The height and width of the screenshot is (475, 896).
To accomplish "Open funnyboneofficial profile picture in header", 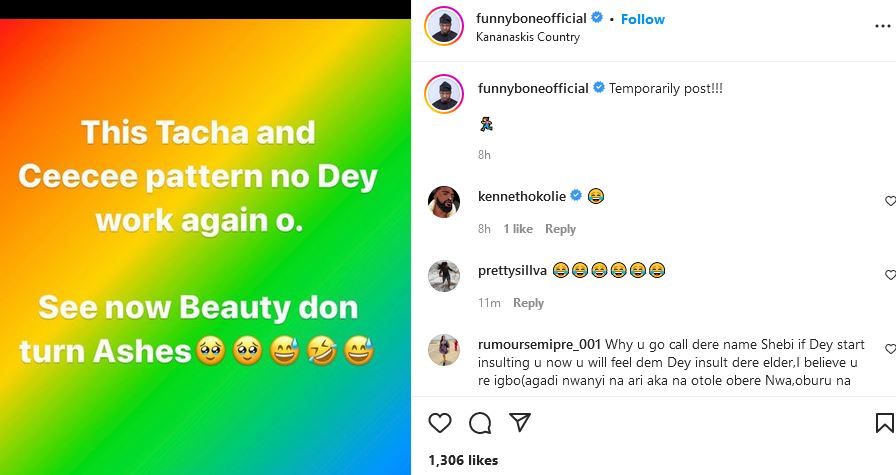I will tap(443, 26).
